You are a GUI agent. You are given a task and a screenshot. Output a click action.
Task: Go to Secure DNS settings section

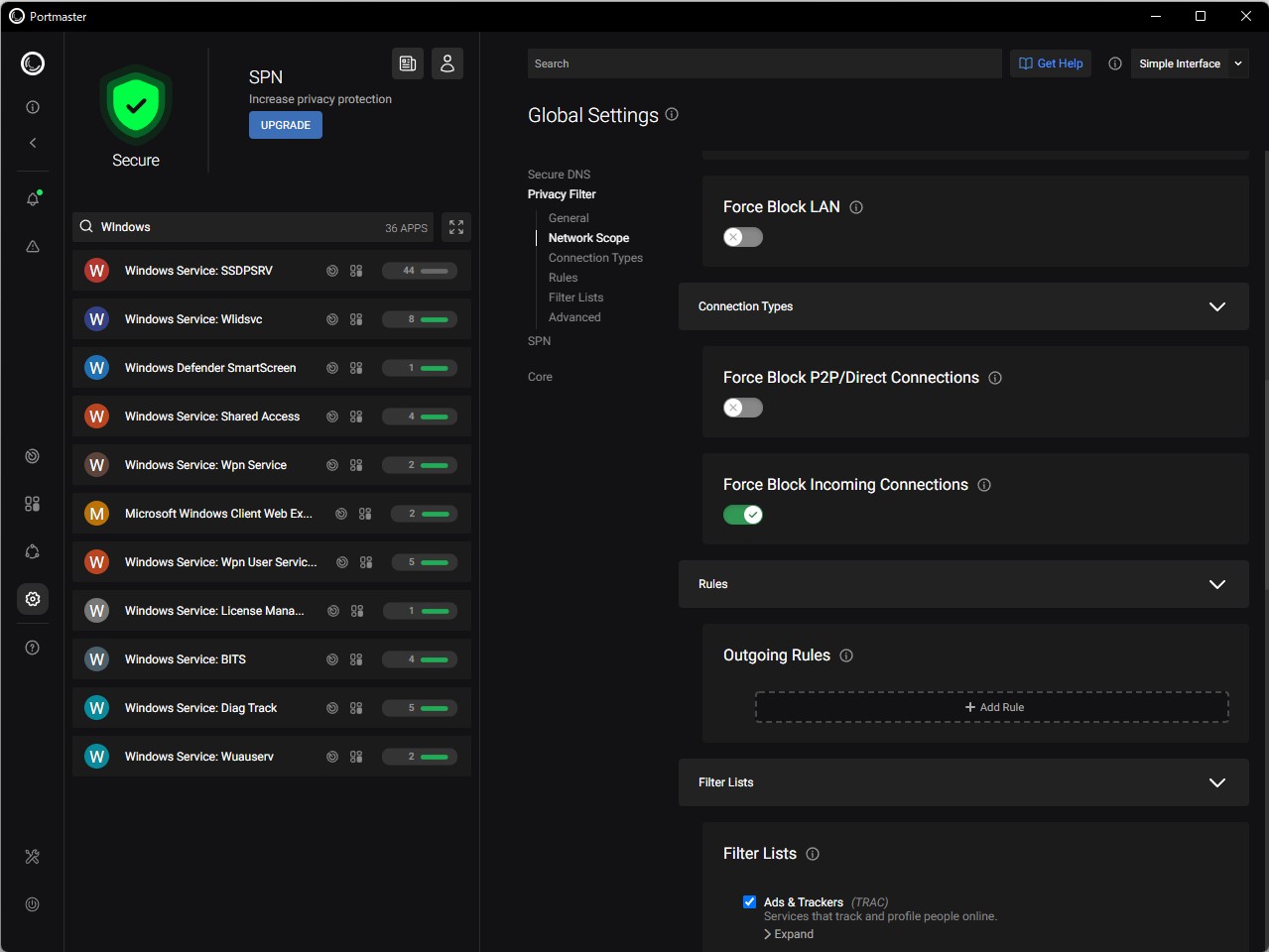click(559, 175)
